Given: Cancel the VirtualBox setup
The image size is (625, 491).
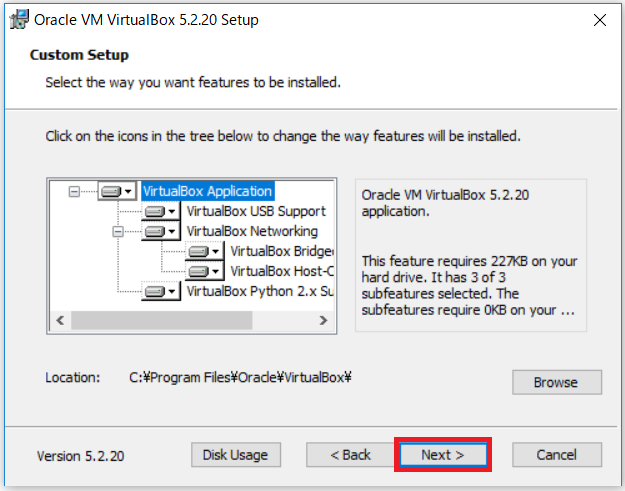Looking at the screenshot, I should [556, 454].
